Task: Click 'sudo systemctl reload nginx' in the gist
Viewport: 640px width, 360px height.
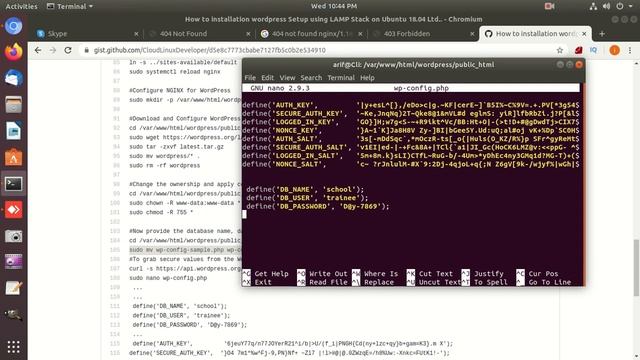Action: point(175,72)
